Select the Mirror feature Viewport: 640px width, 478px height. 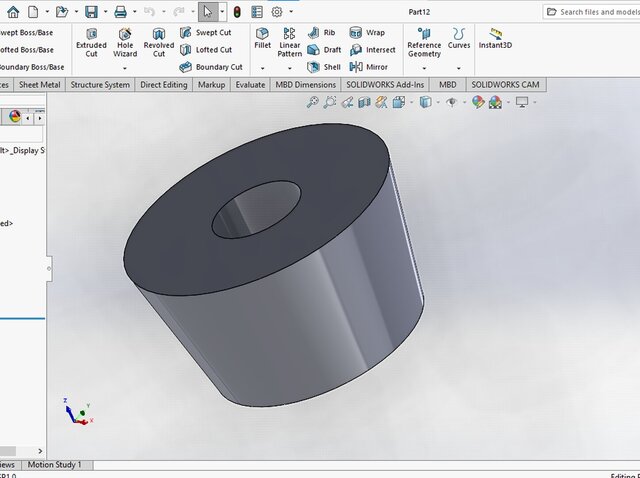369,67
